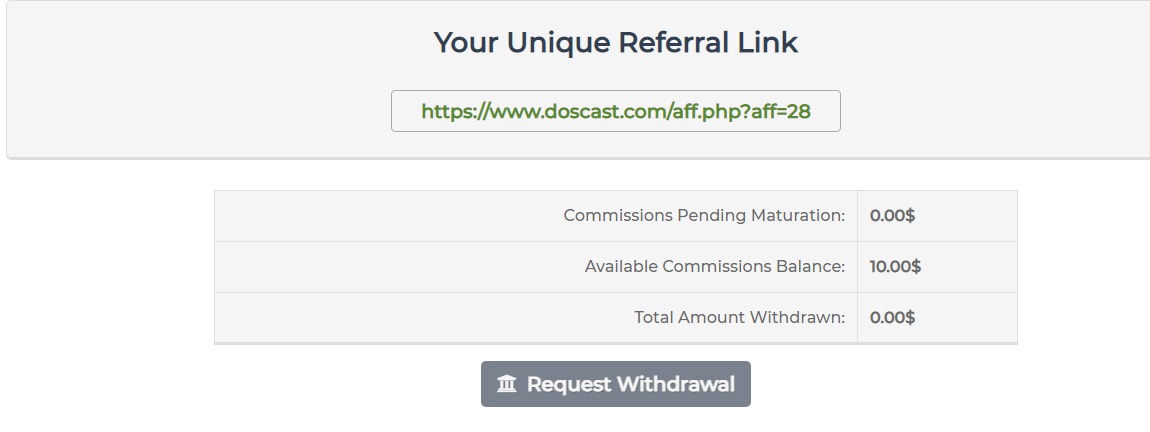The height and width of the screenshot is (432, 1150).
Task: Click the word 'Request' on the button
Action: coord(568,385)
